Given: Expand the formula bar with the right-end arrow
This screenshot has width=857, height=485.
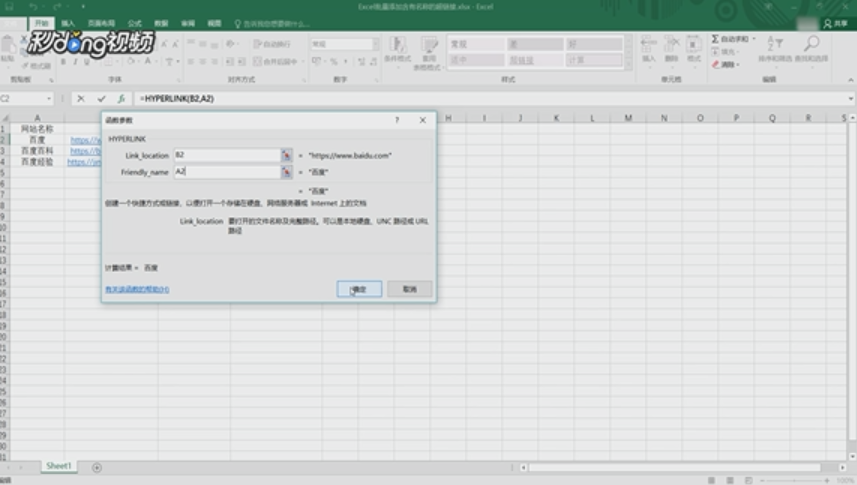Looking at the screenshot, I should click(x=850, y=98).
